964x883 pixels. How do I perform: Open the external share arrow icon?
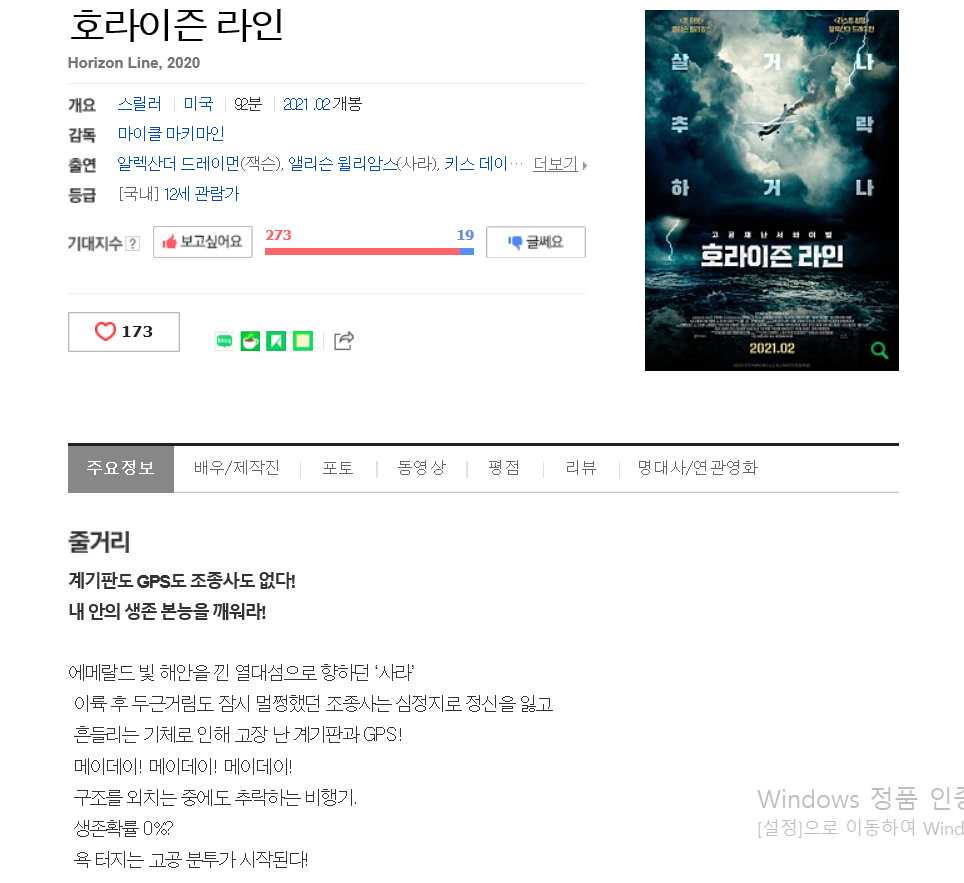click(344, 341)
